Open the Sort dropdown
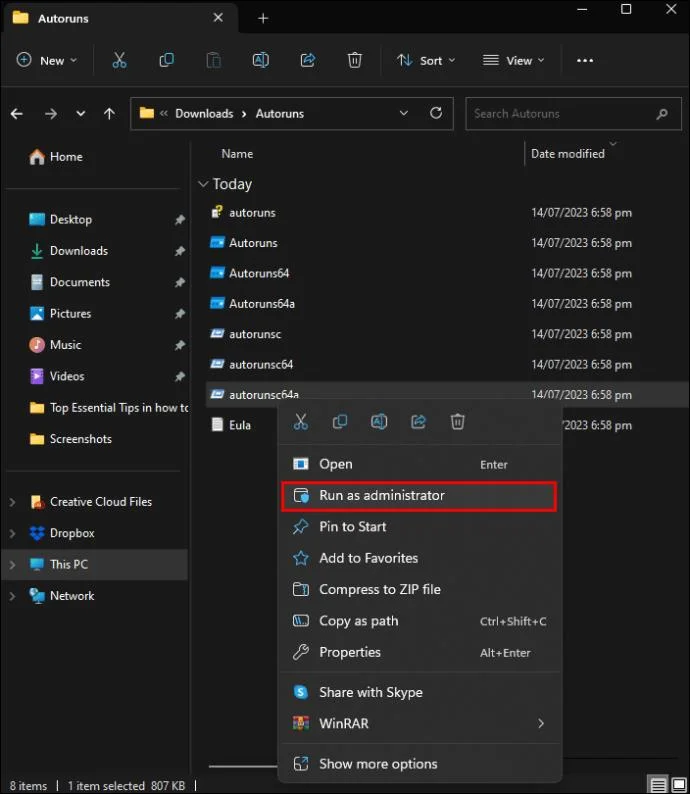 click(426, 60)
